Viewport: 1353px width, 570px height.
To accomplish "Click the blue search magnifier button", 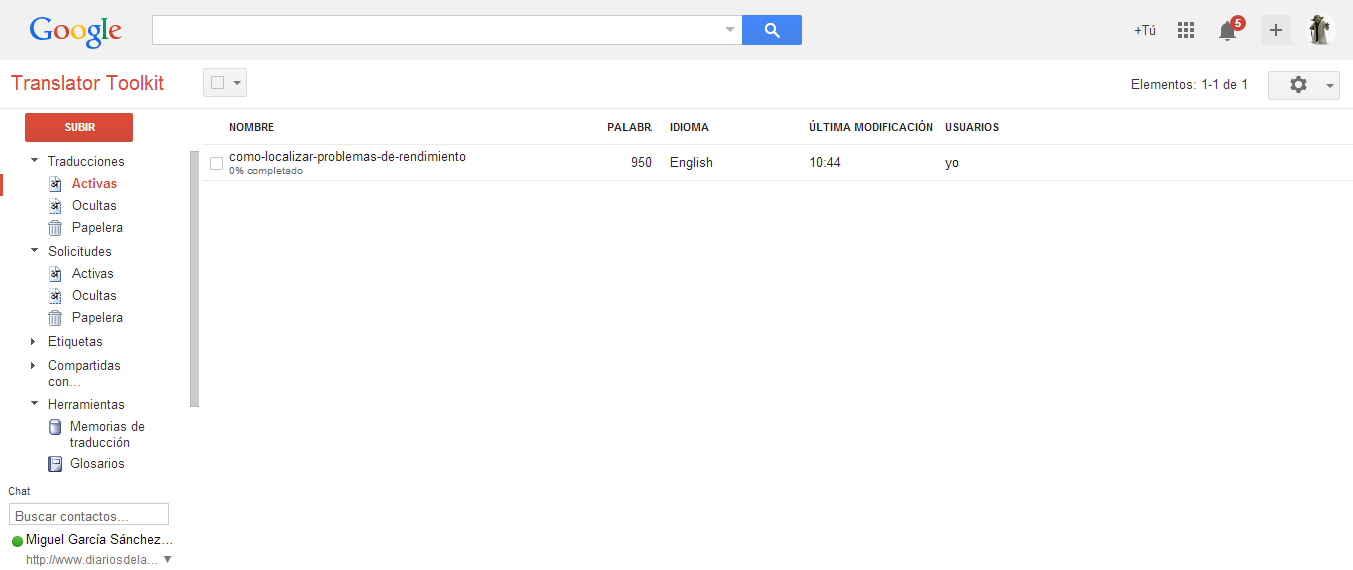I will [772, 30].
